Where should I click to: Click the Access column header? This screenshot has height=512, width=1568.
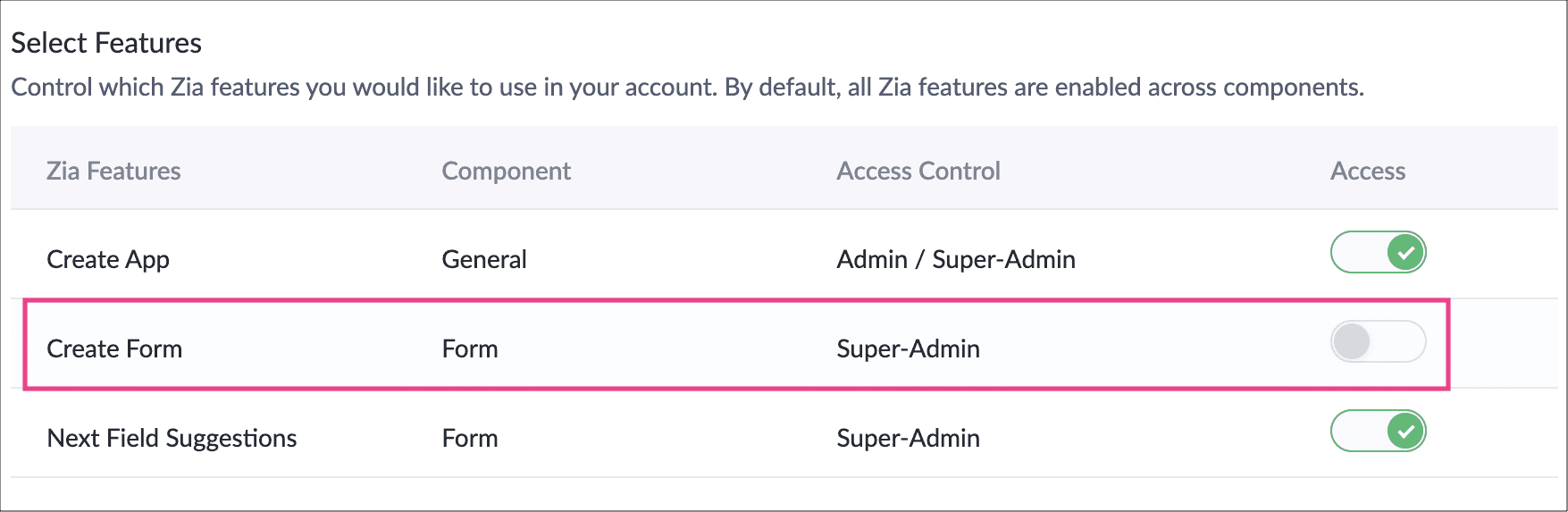pos(1367,171)
